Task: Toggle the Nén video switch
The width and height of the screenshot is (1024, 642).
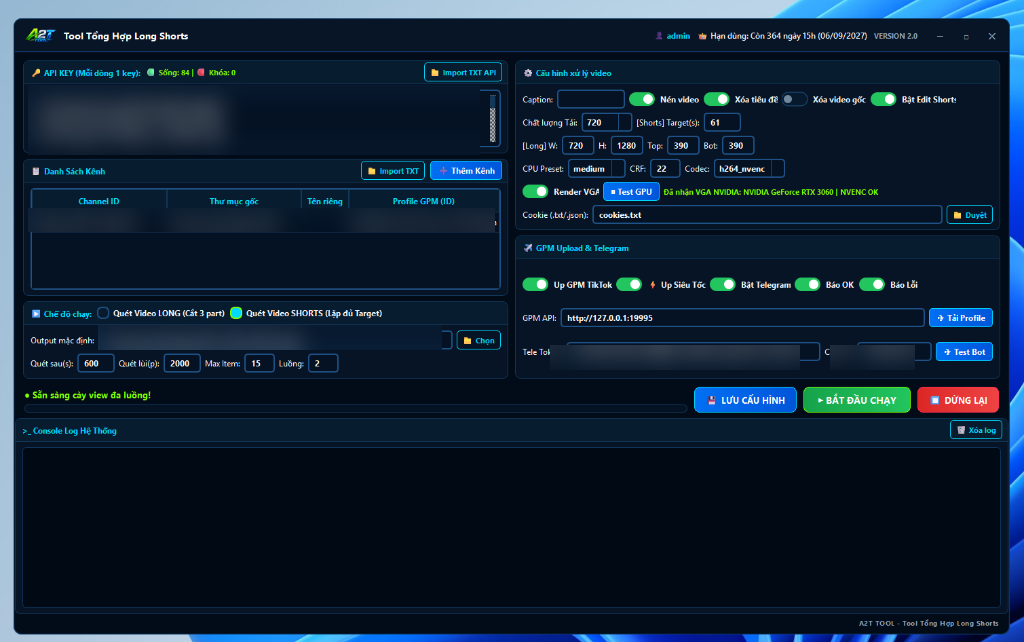Action: [641, 99]
